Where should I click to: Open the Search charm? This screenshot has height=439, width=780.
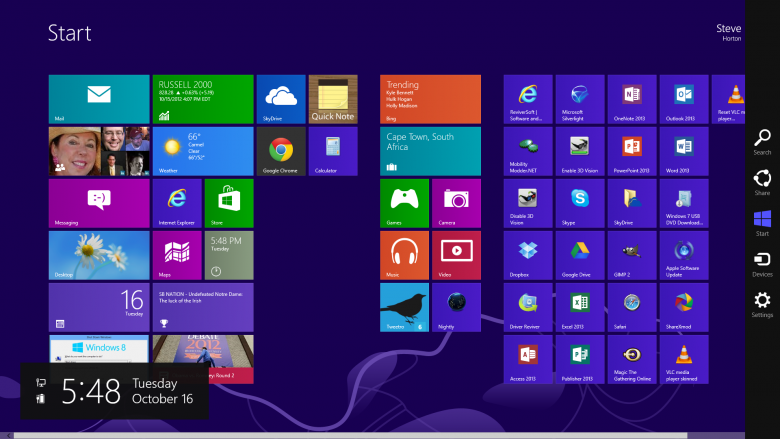click(762, 142)
